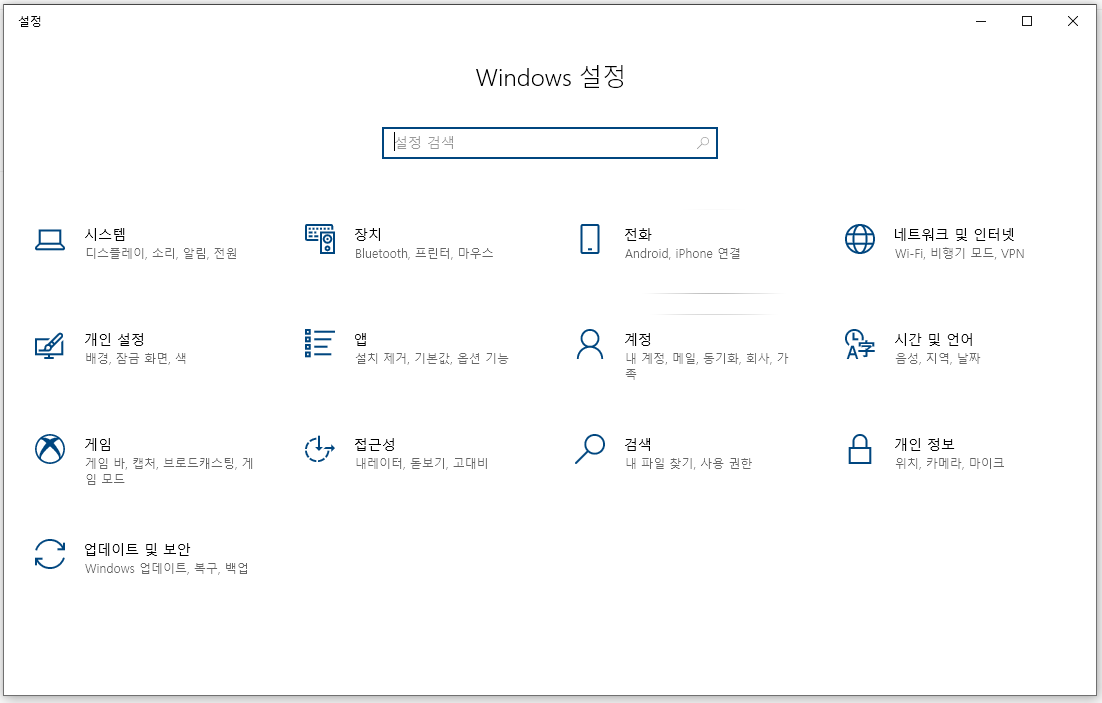Click the 장치 title text
This screenshot has width=1102, height=703.
pos(368,234)
